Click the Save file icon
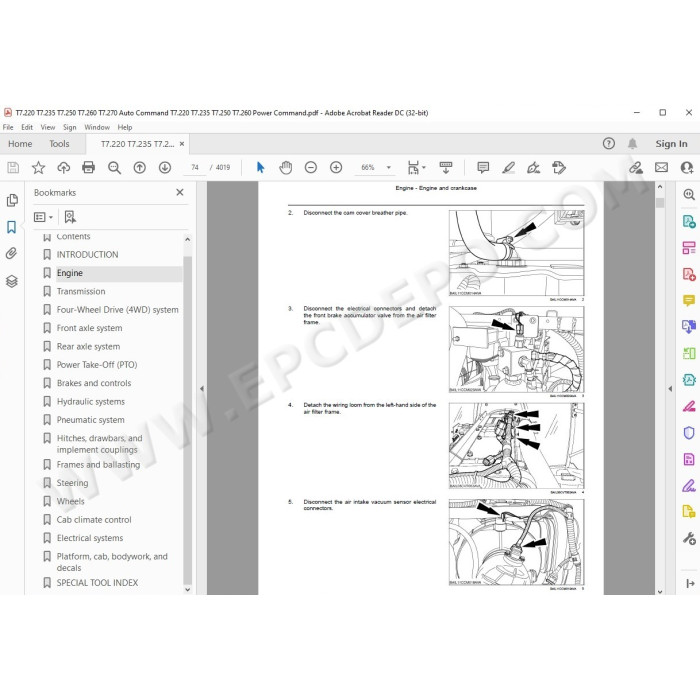The width and height of the screenshot is (700, 700). click(x=13, y=167)
